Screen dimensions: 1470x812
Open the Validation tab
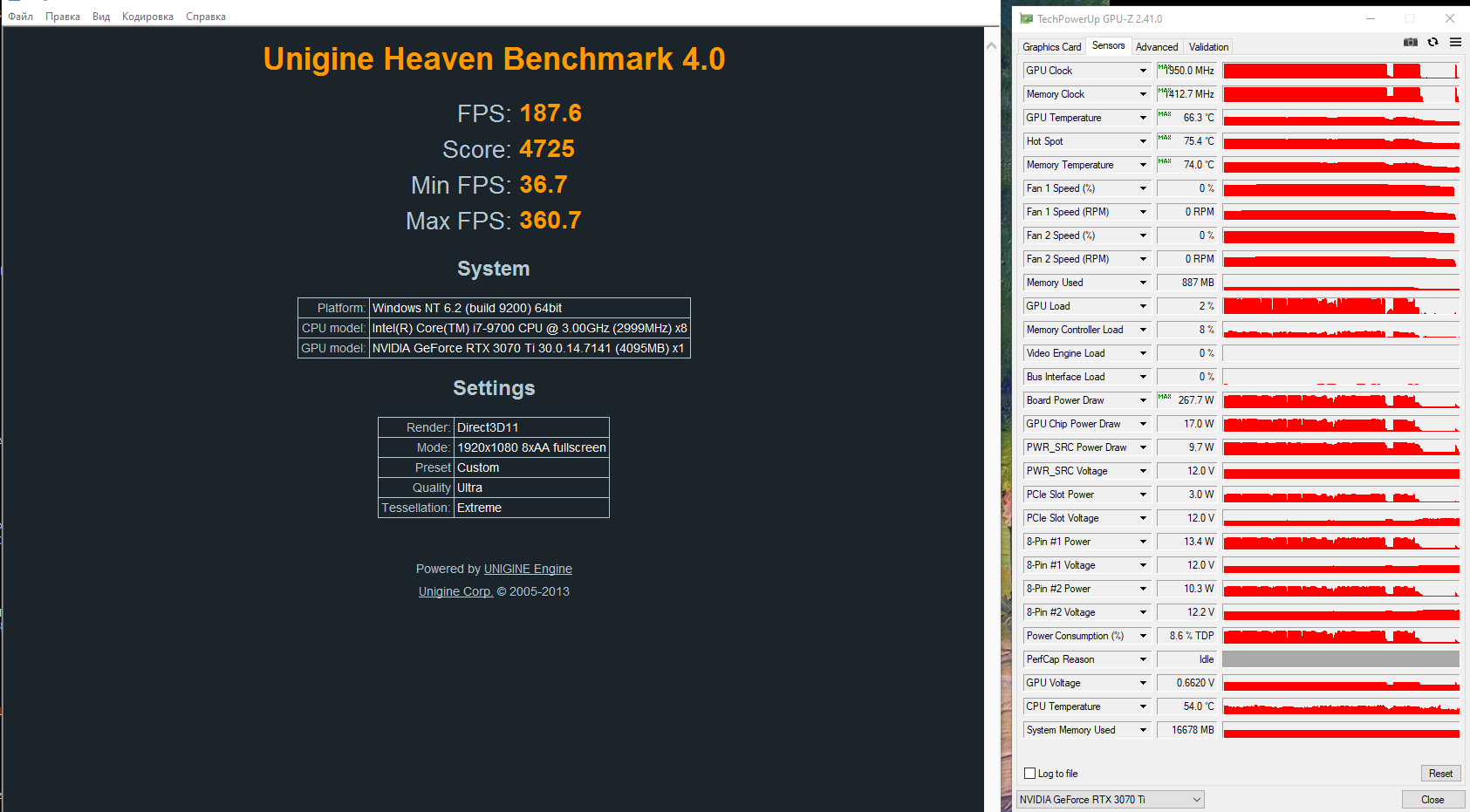pyautogui.click(x=1208, y=47)
